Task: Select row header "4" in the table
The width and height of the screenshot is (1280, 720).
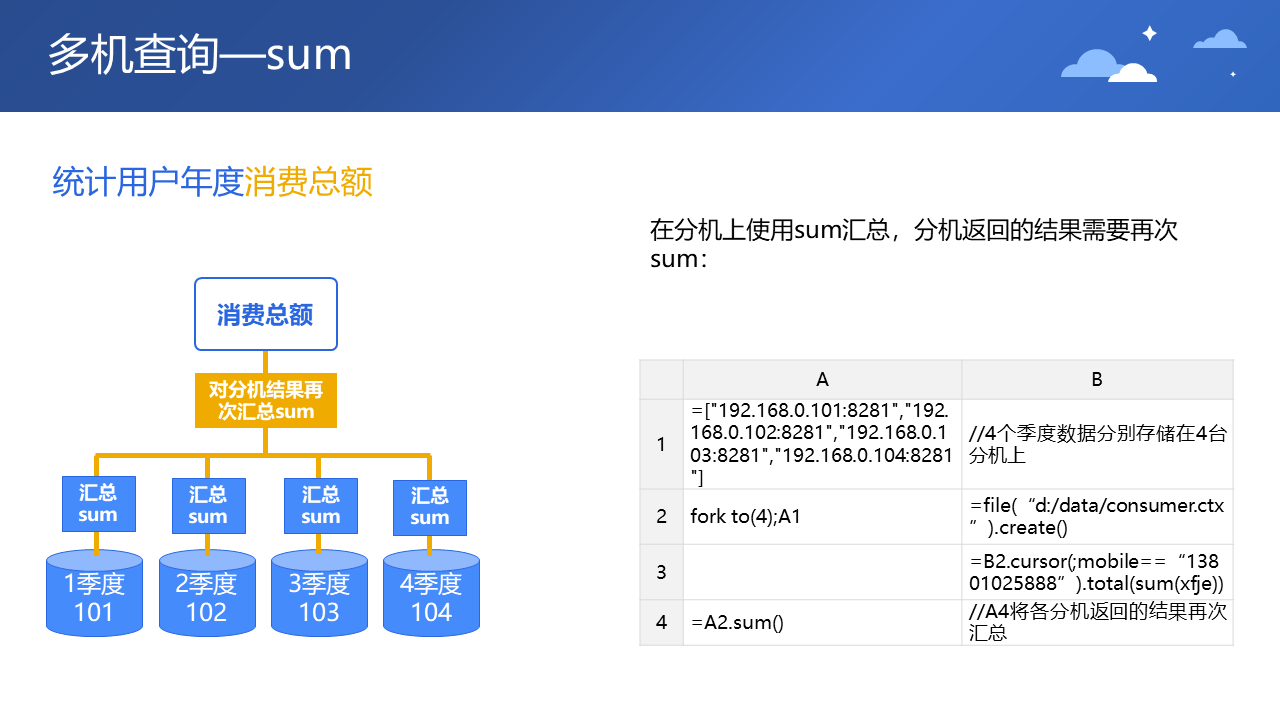Action: (x=661, y=622)
